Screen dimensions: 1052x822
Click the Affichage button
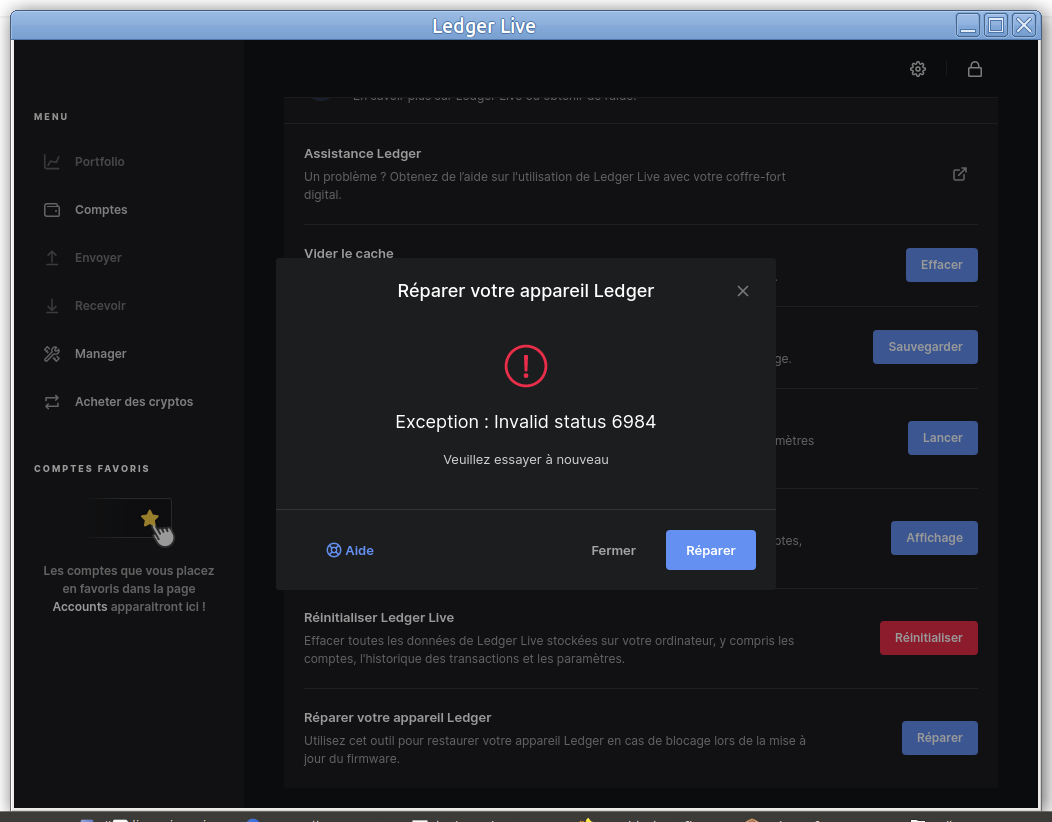tap(934, 538)
